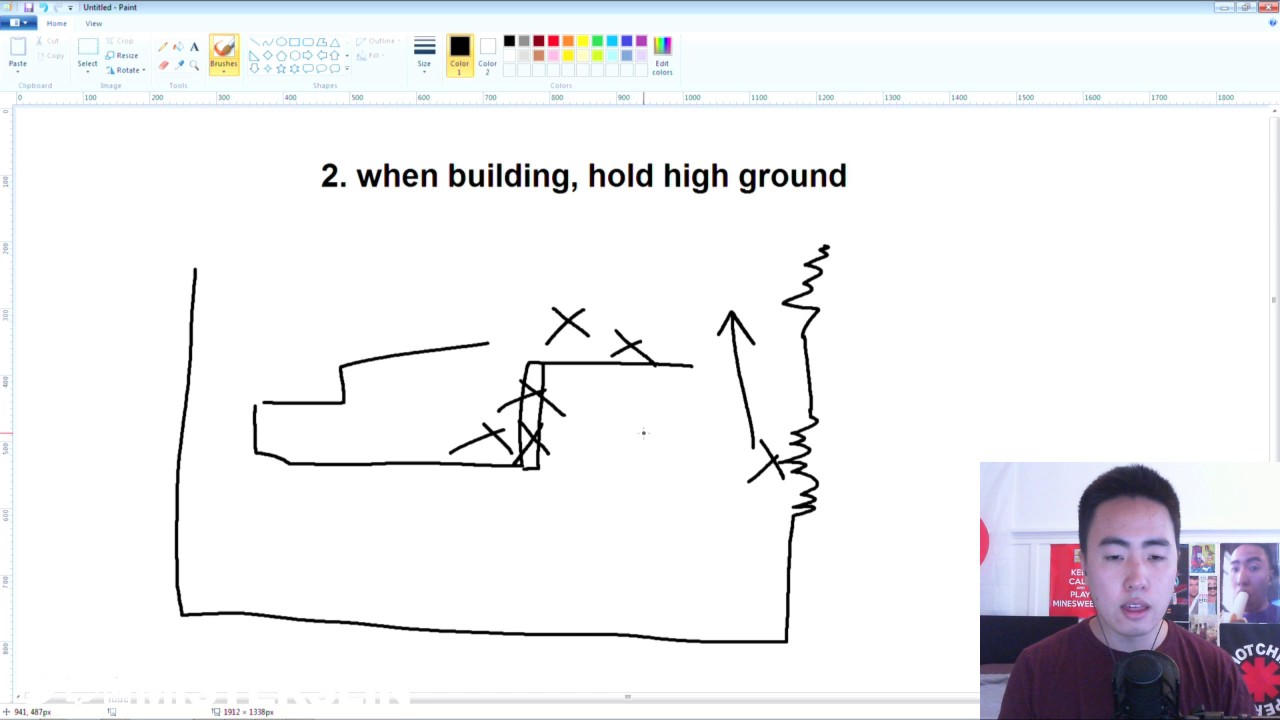
Task: Activate the Color 2 button
Action: [x=487, y=55]
